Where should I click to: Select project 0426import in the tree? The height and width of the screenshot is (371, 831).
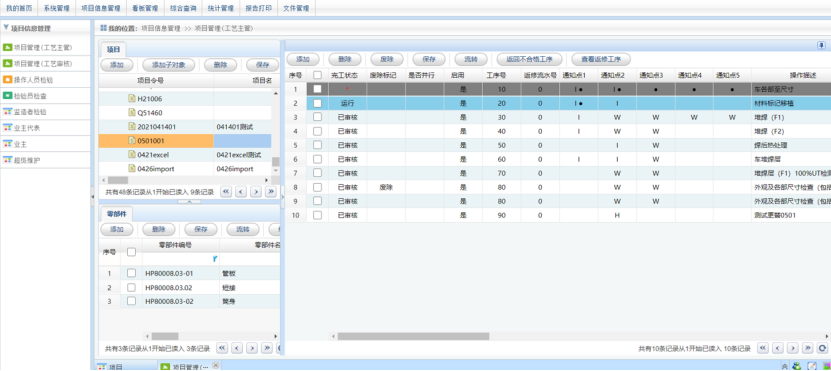pos(156,169)
